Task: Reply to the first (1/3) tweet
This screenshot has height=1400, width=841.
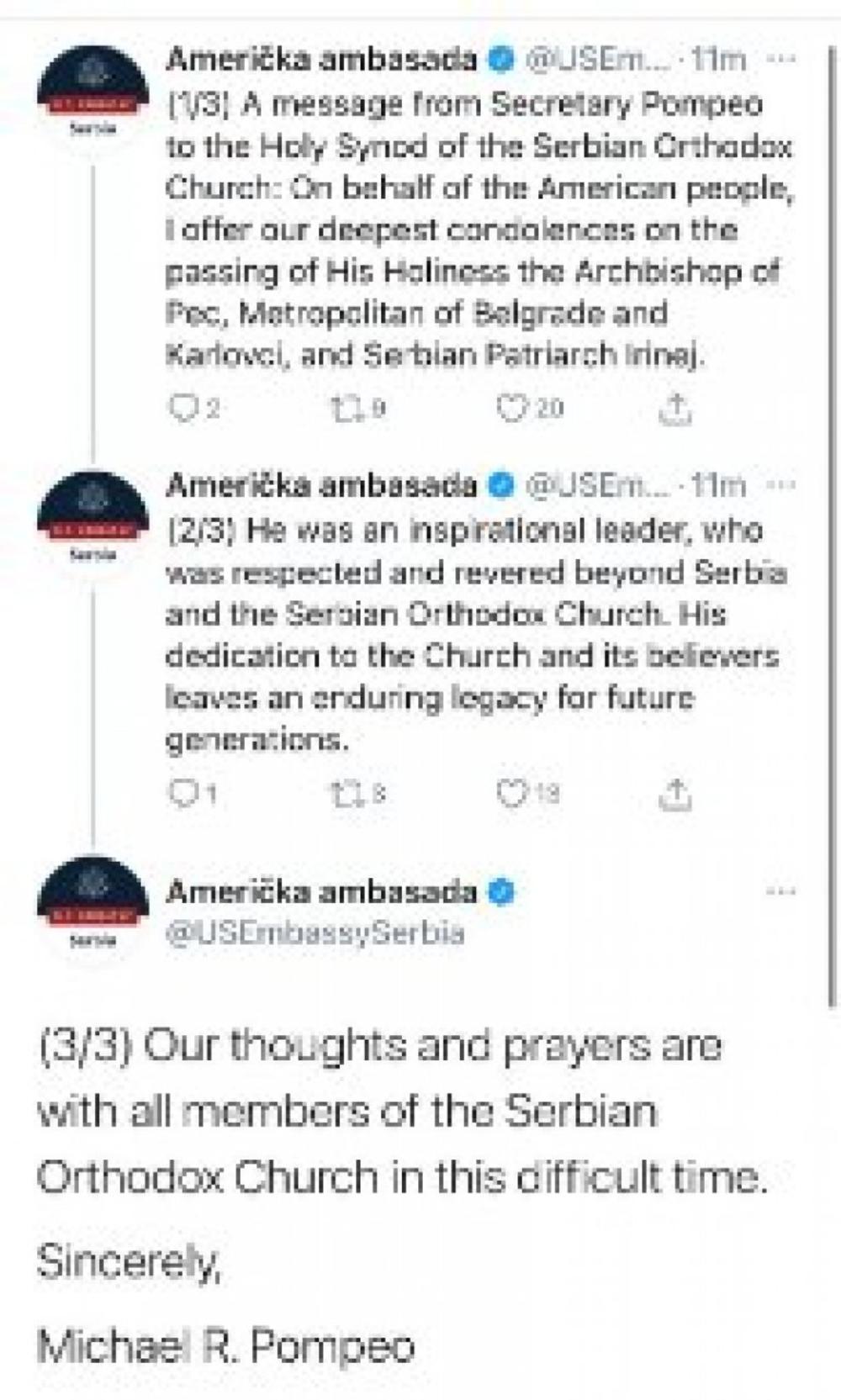Action: (x=182, y=409)
